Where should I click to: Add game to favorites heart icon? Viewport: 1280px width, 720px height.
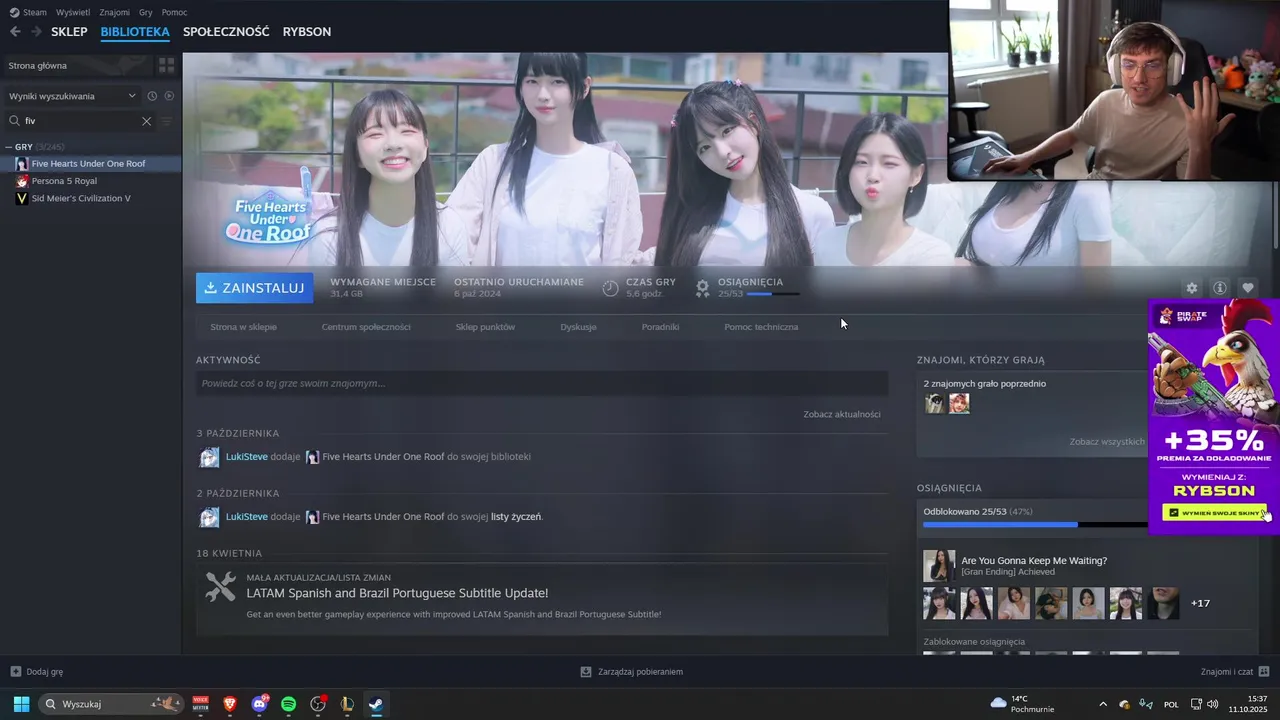click(1248, 288)
